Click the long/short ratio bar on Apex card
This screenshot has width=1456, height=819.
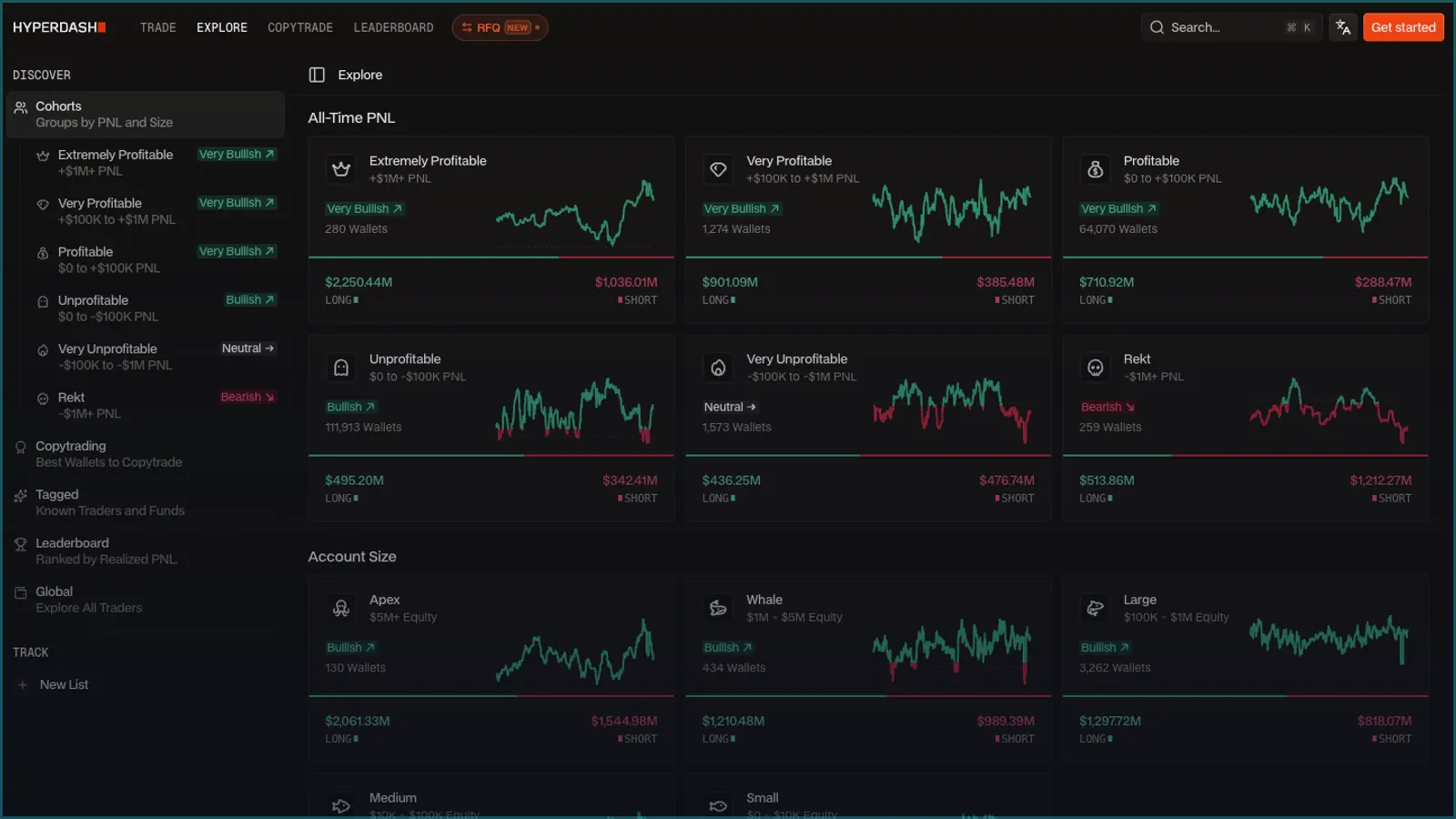(x=491, y=696)
